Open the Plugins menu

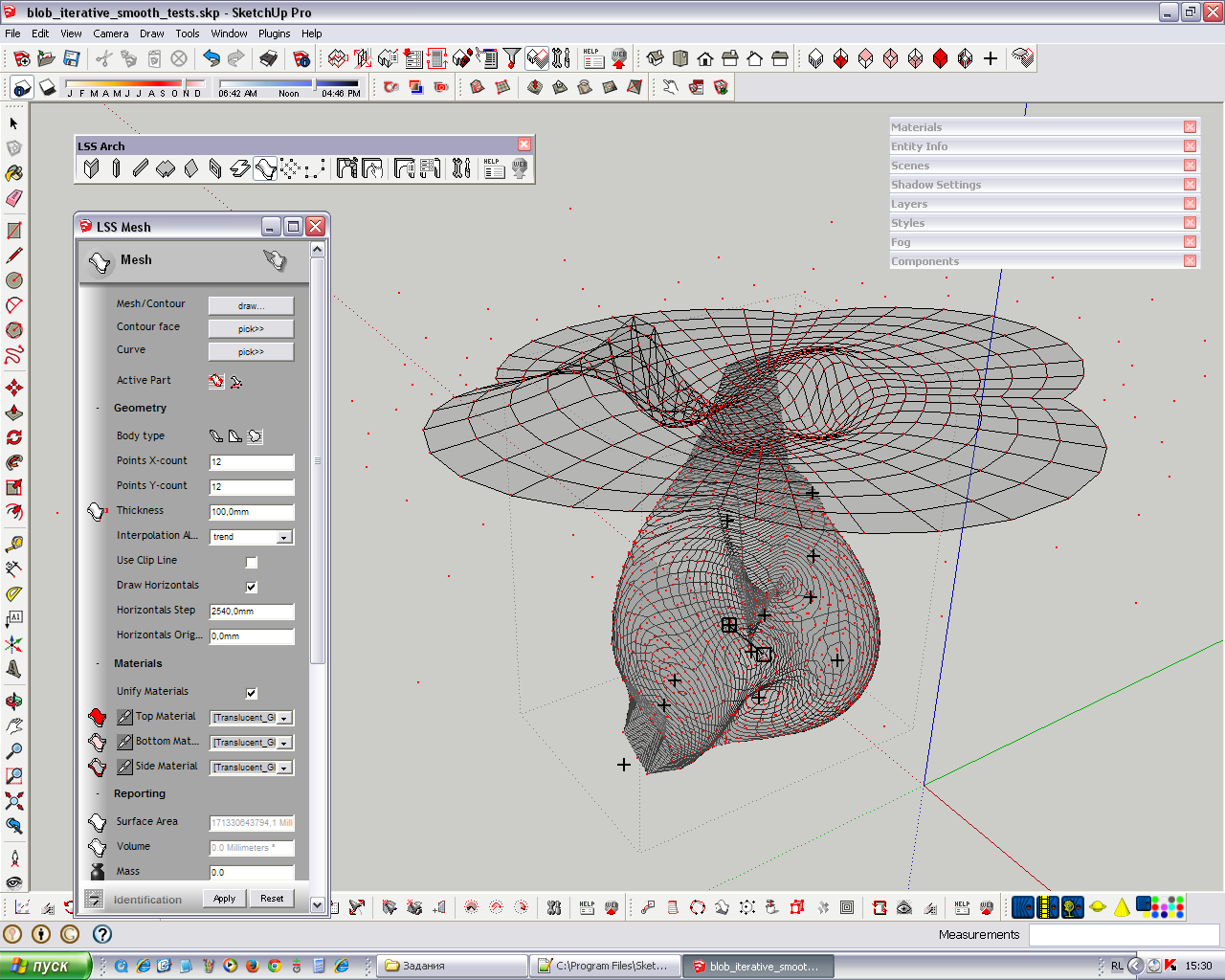pos(275,33)
